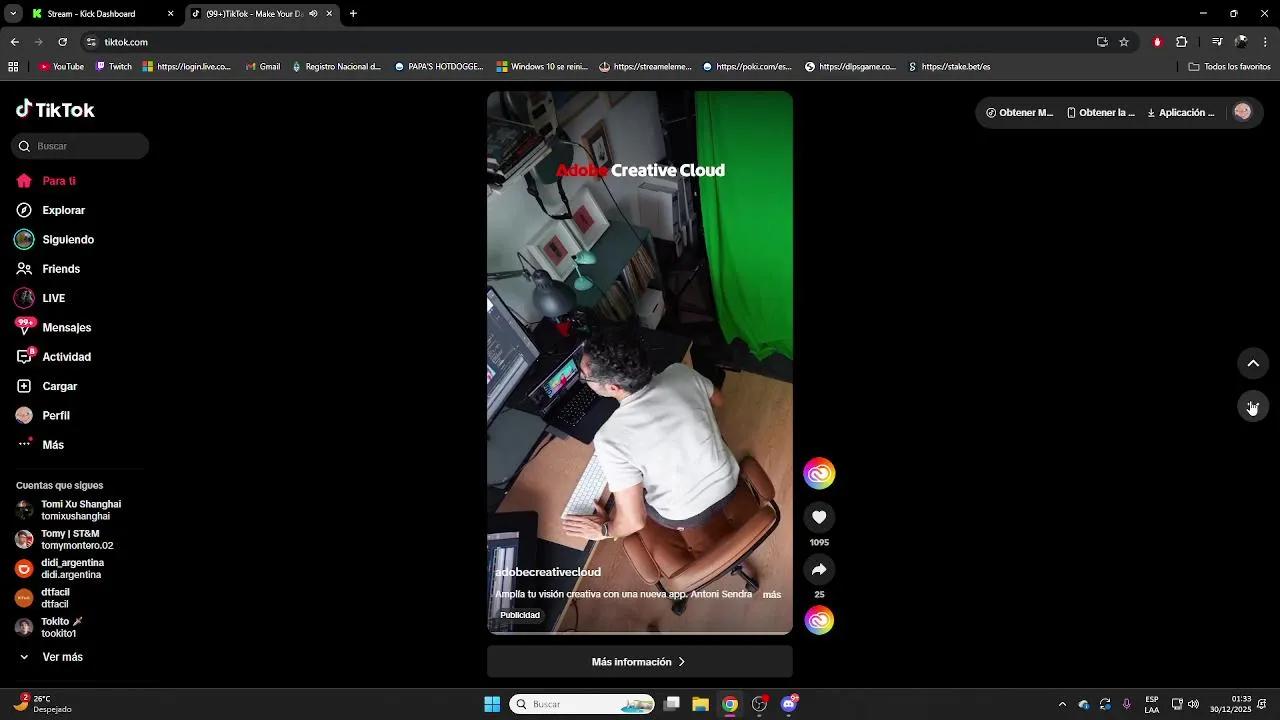Open Windows Task View icon

point(672,704)
